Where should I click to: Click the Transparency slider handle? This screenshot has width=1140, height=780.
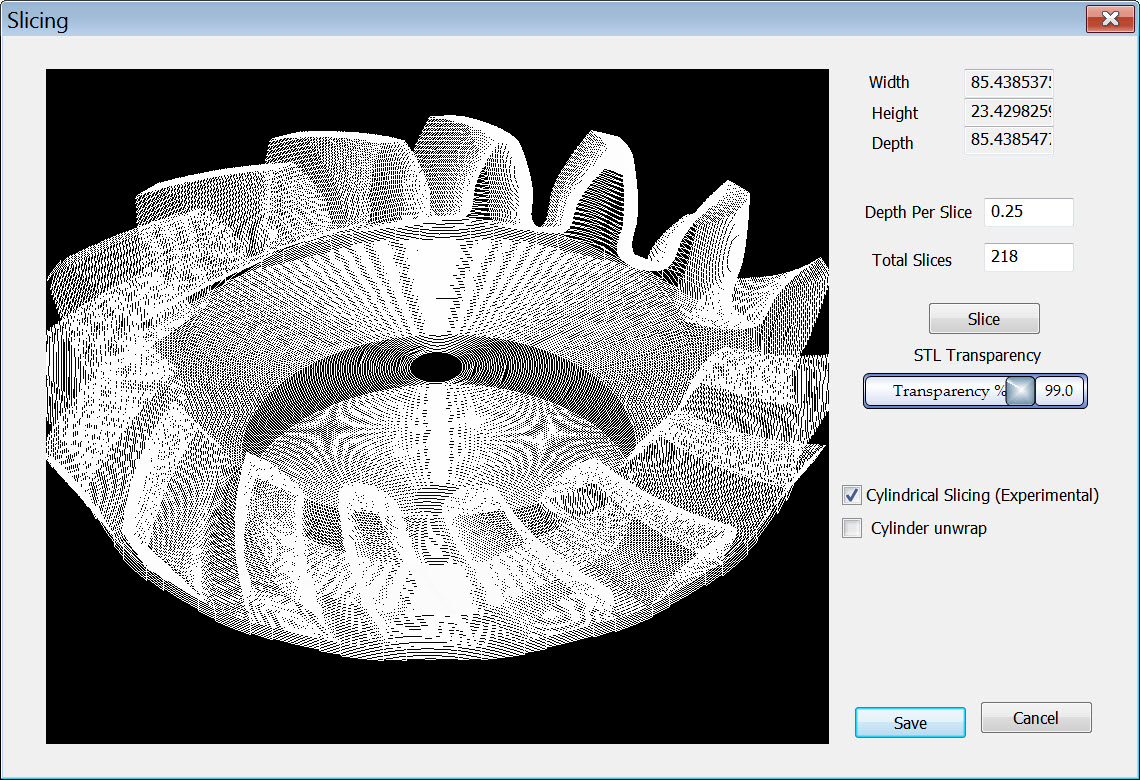click(1019, 391)
